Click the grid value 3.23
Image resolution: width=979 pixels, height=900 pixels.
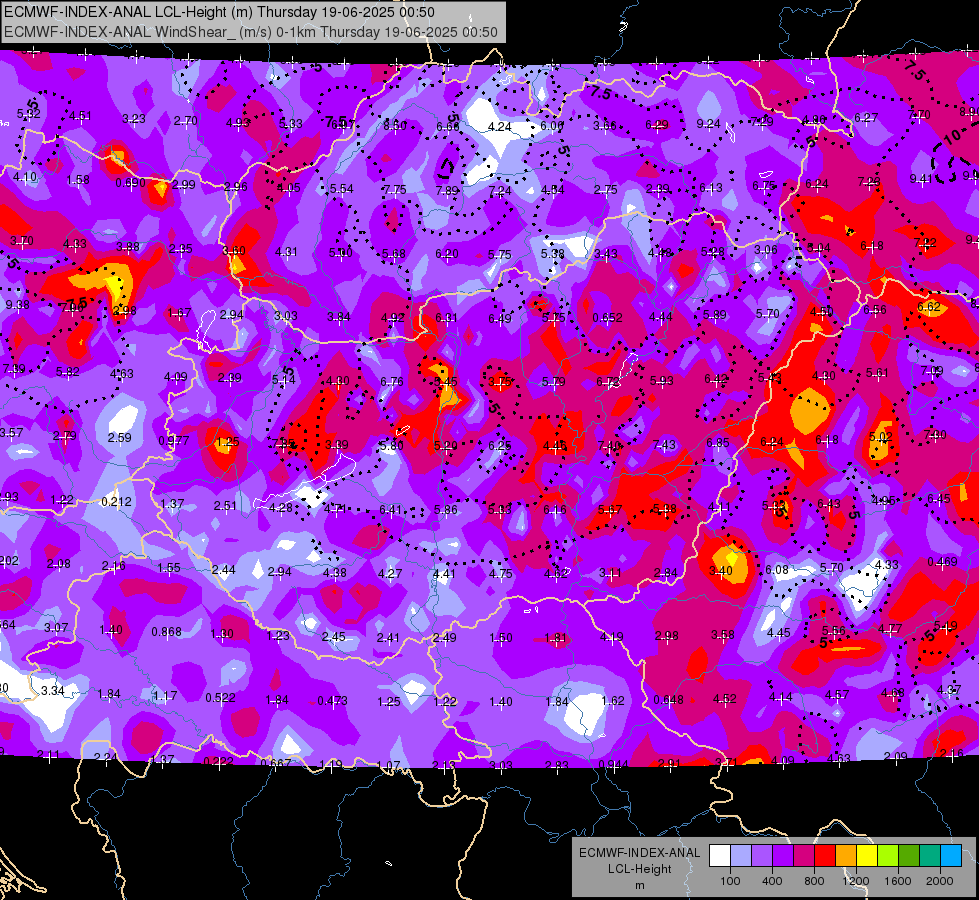pos(134,119)
